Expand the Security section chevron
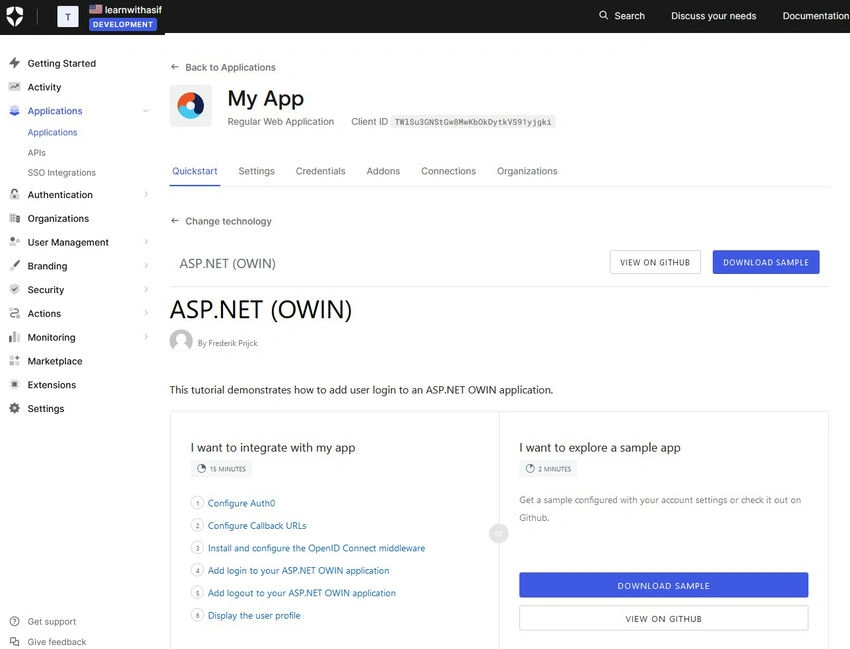850x649 pixels. tap(146, 290)
